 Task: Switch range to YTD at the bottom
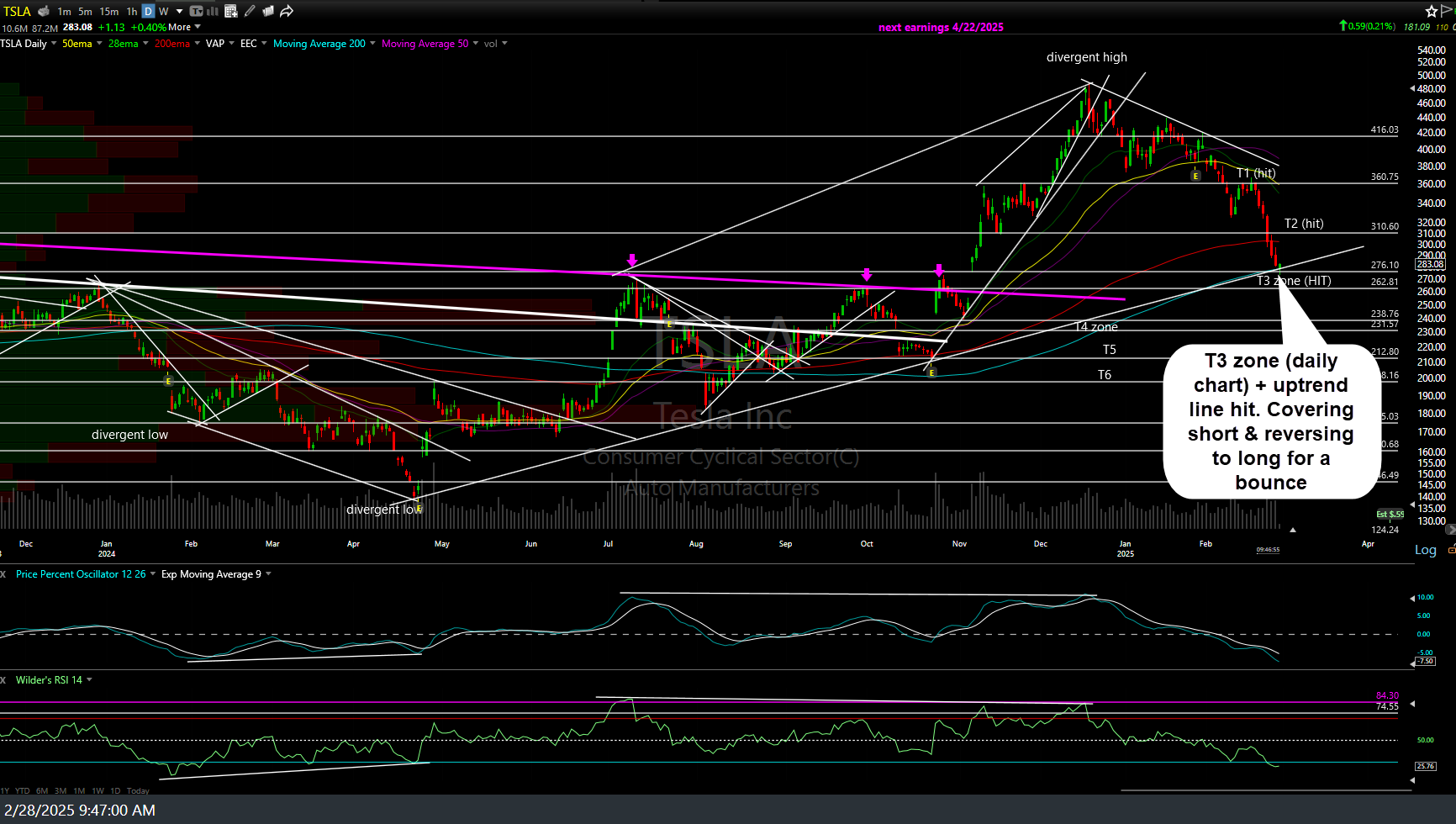22,790
